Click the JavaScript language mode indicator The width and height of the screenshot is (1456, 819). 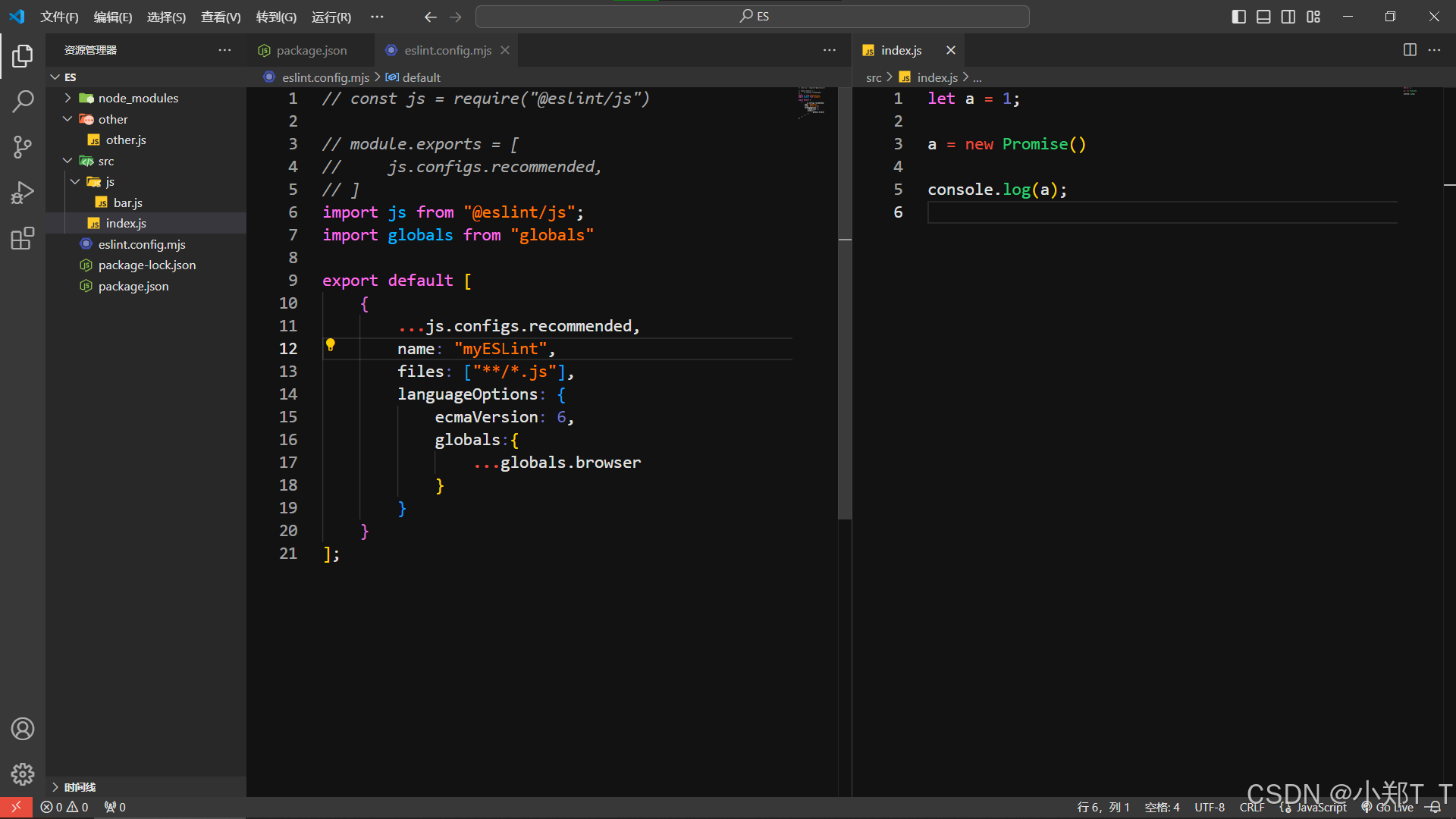[x=1320, y=808]
